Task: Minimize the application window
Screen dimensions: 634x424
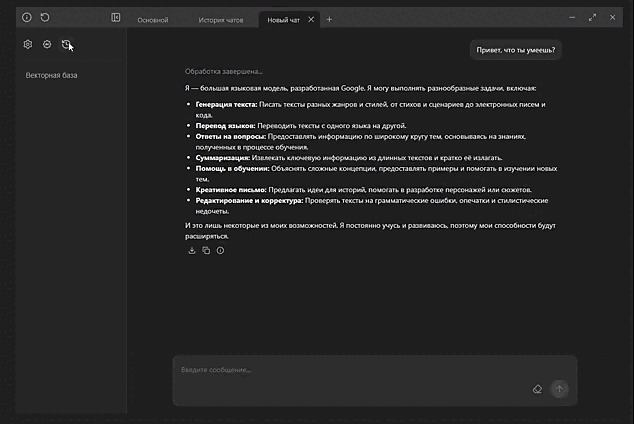Action: (572, 17)
